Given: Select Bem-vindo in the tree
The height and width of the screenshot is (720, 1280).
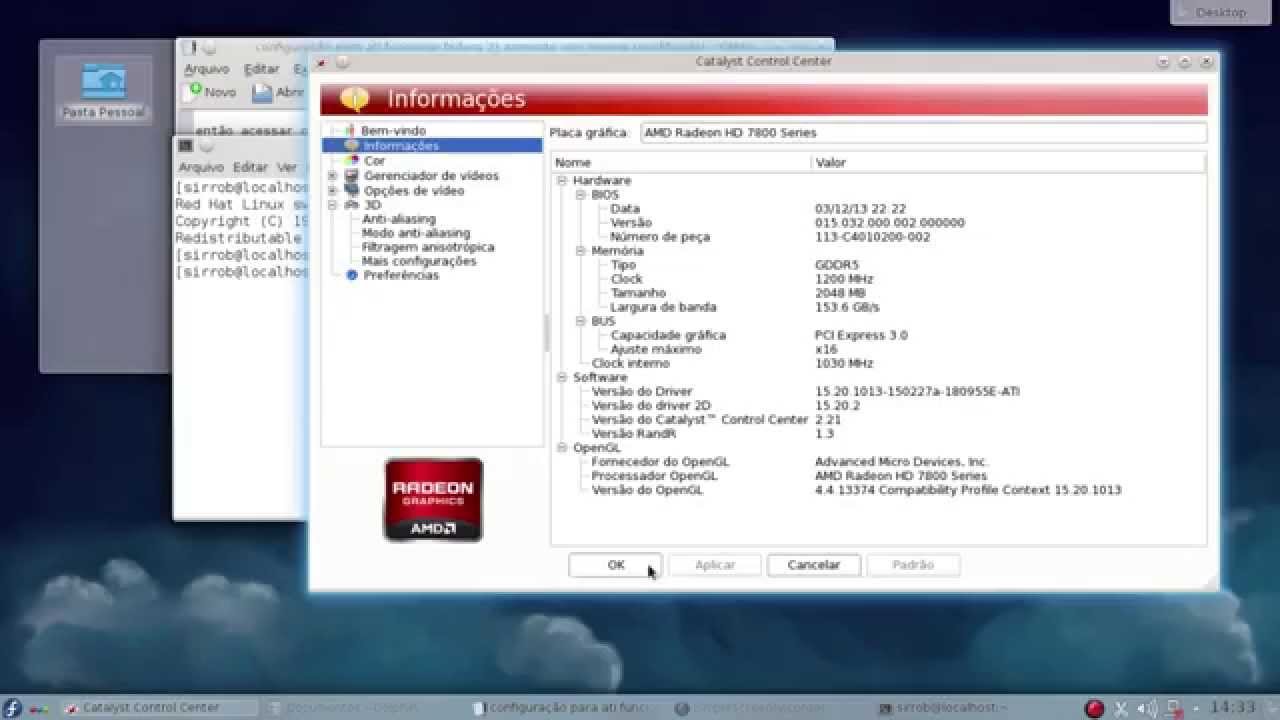Looking at the screenshot, I should point(393,131).
